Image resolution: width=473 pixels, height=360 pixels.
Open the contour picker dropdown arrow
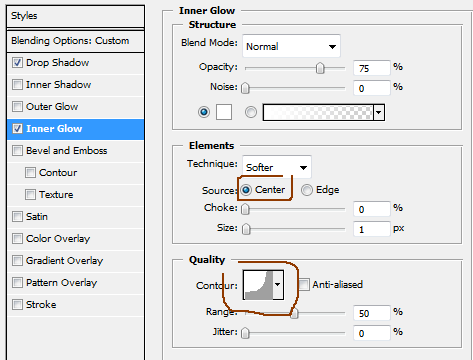[x=278, y=285]
